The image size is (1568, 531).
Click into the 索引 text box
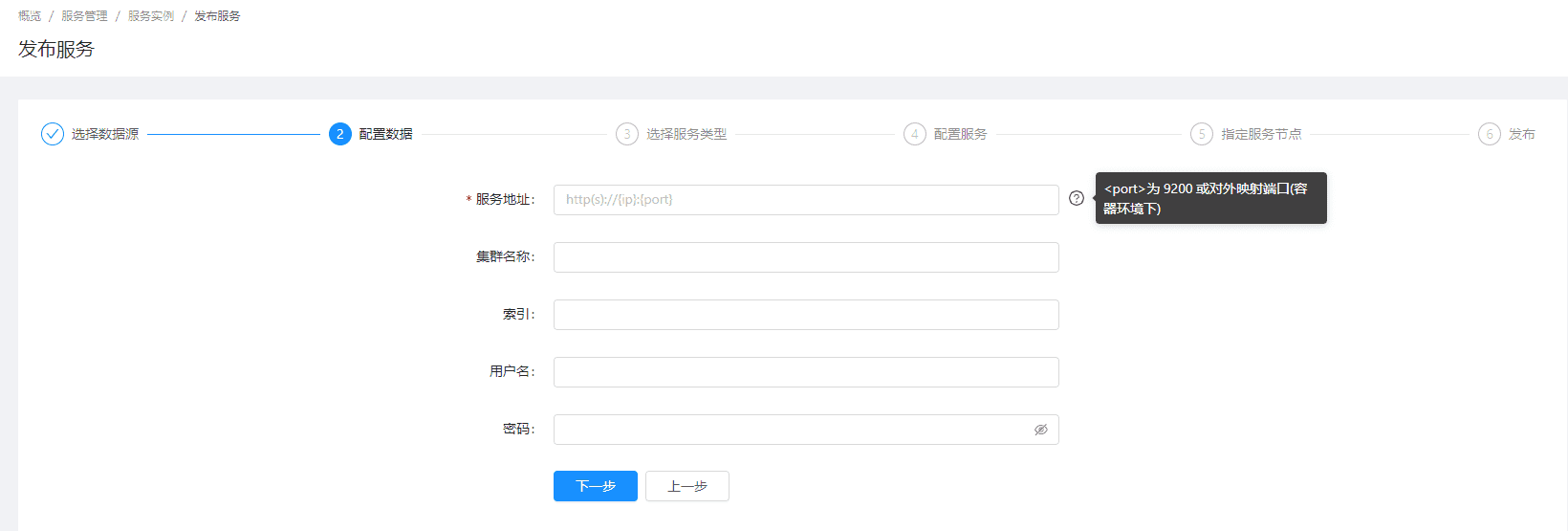pyautogui.click(x=805, y=315)
